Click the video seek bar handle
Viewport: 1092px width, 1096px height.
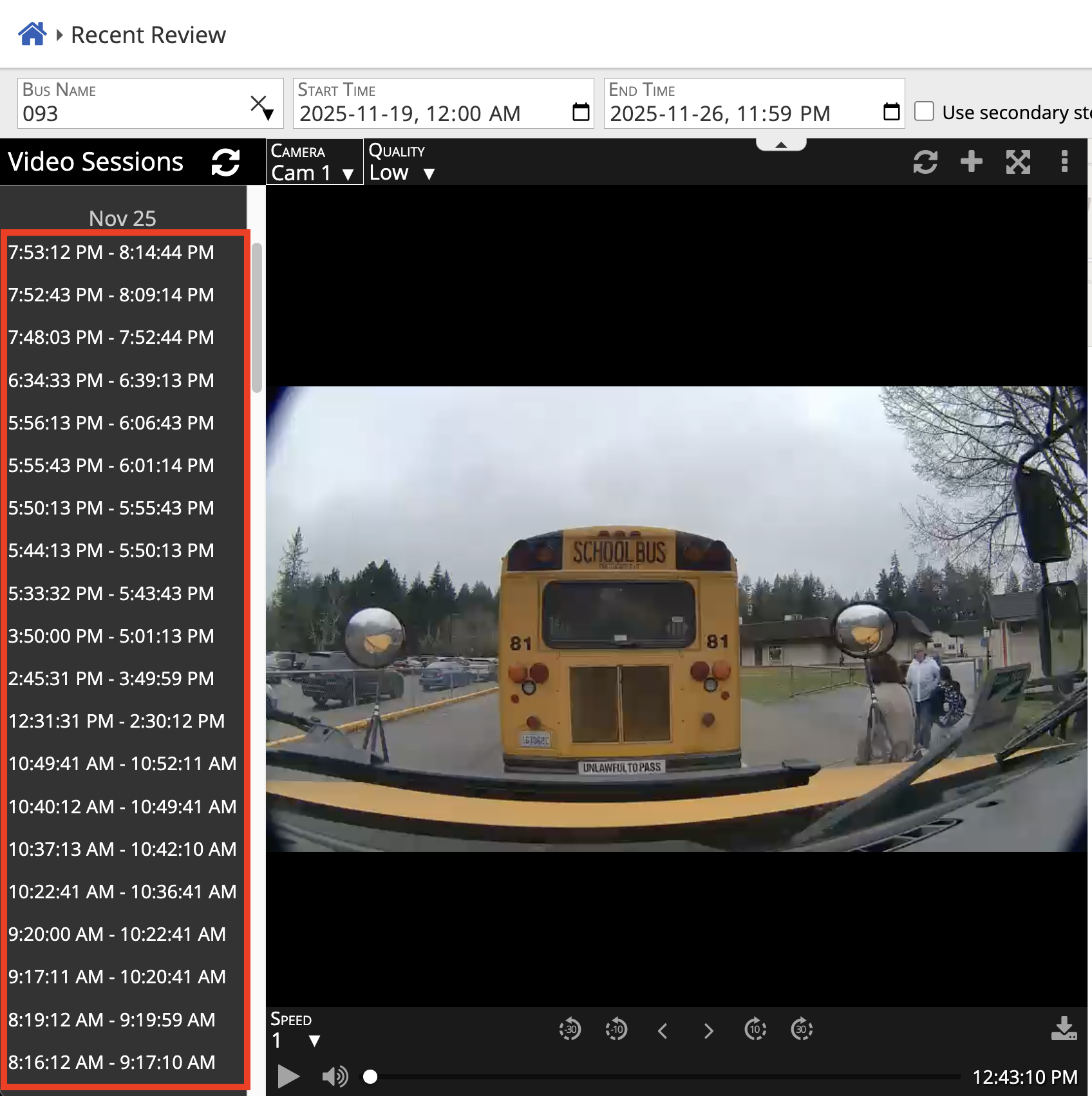click(370, 1076)
